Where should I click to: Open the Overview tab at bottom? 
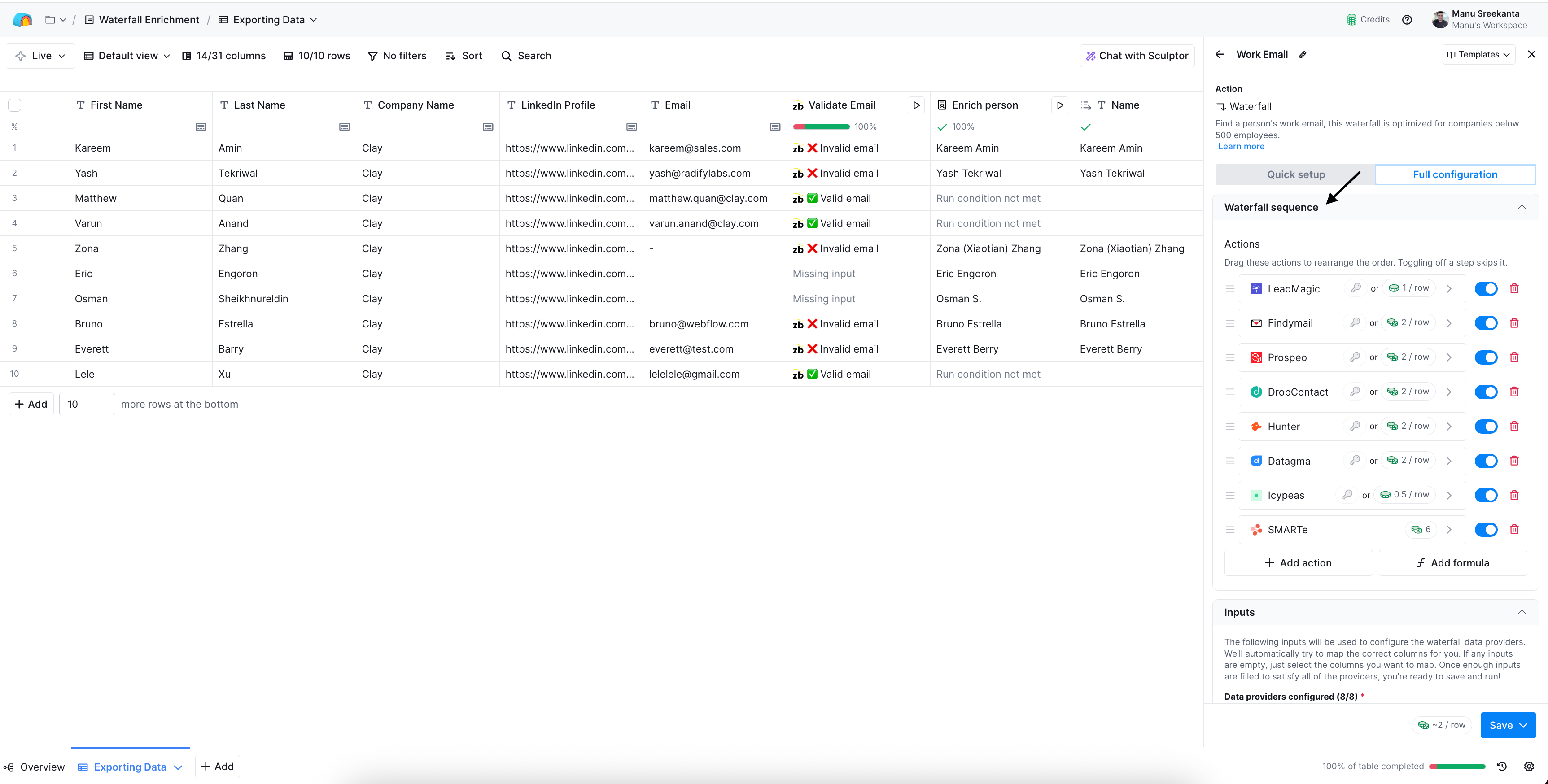tap(34, 767)
